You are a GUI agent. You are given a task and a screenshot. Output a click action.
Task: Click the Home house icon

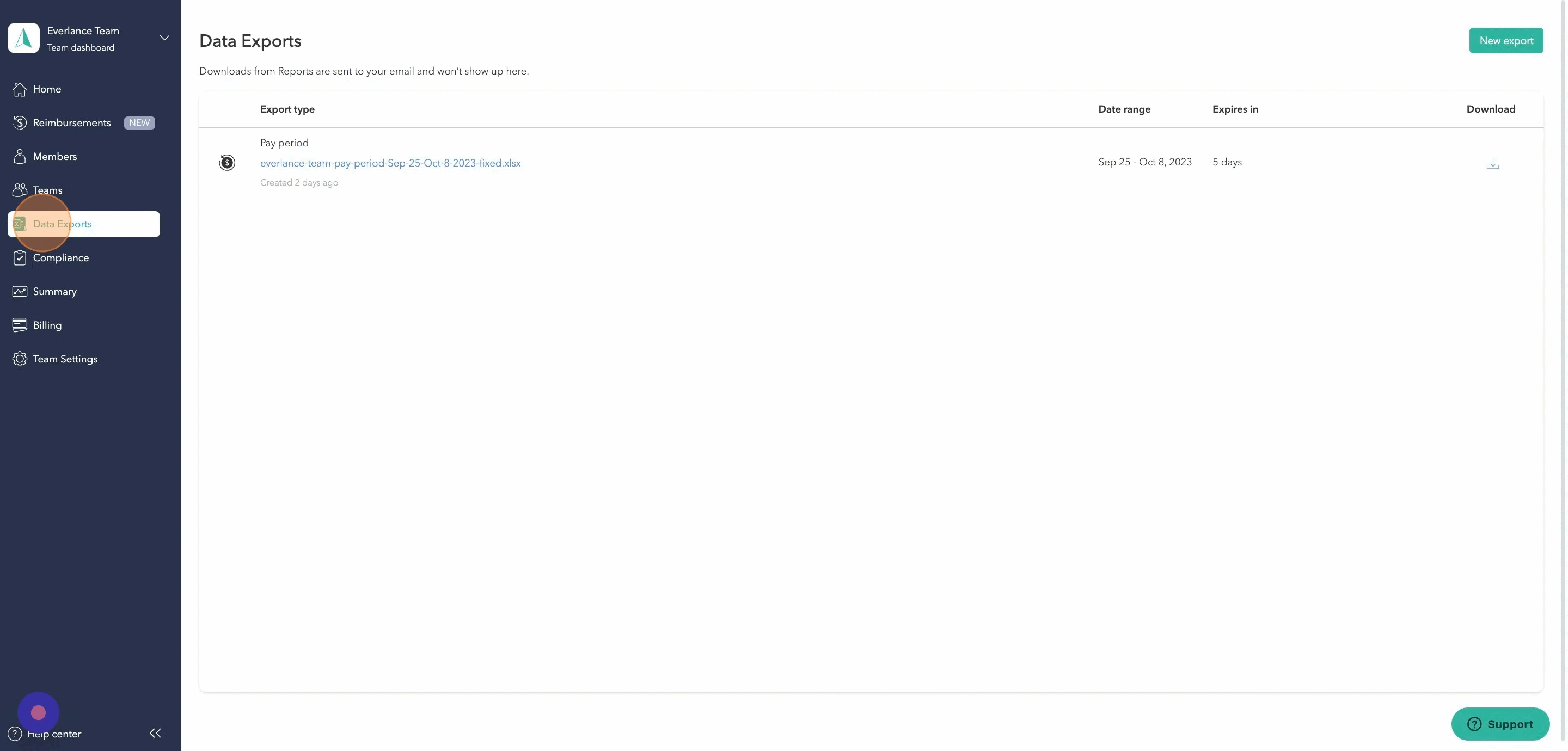20,89
